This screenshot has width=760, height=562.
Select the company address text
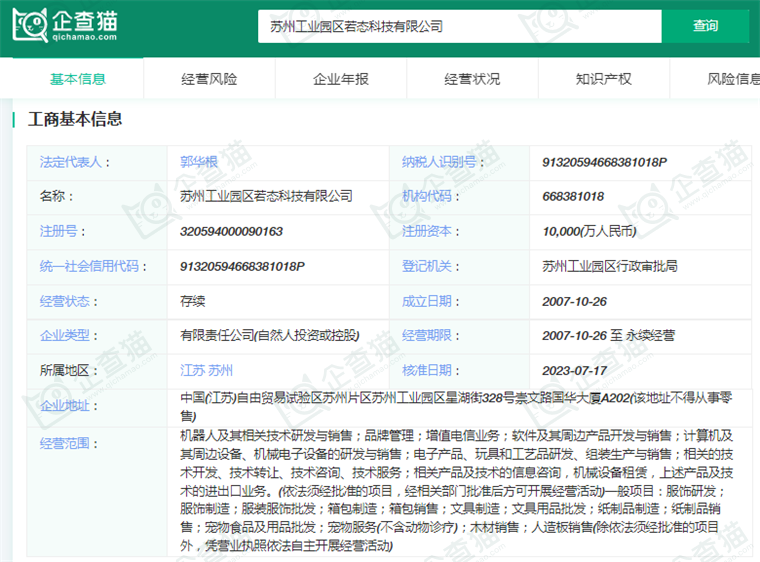(456, 406)
